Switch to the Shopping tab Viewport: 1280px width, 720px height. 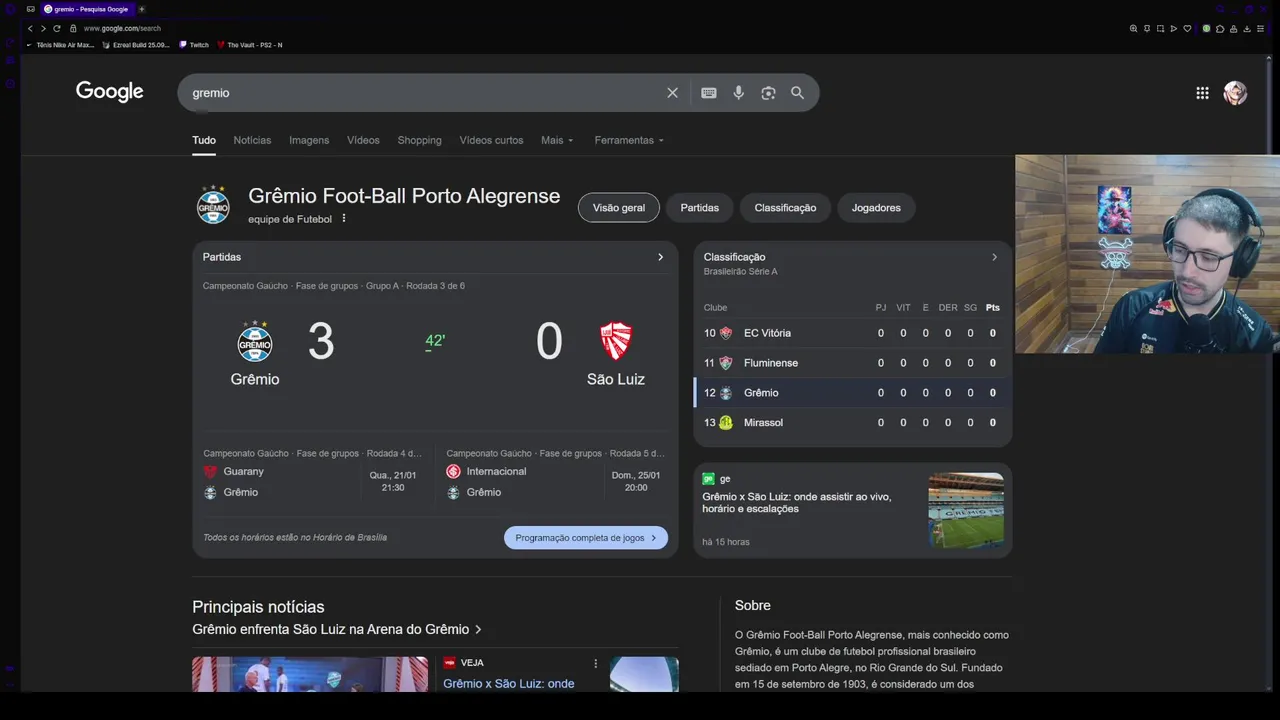point(419,140)
